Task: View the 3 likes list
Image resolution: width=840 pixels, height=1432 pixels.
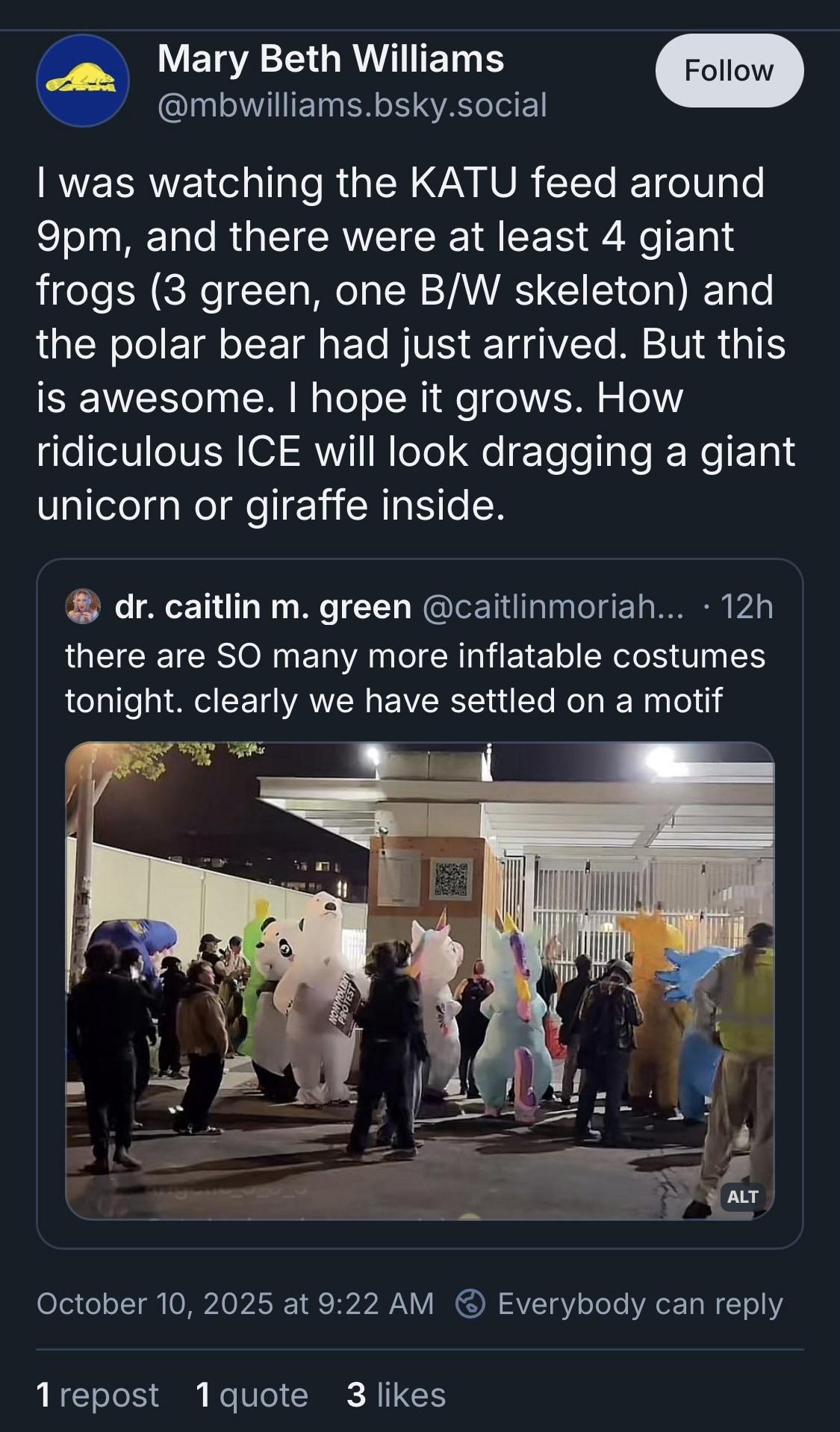Action: pyautogui.click(x=396, y=1395)
